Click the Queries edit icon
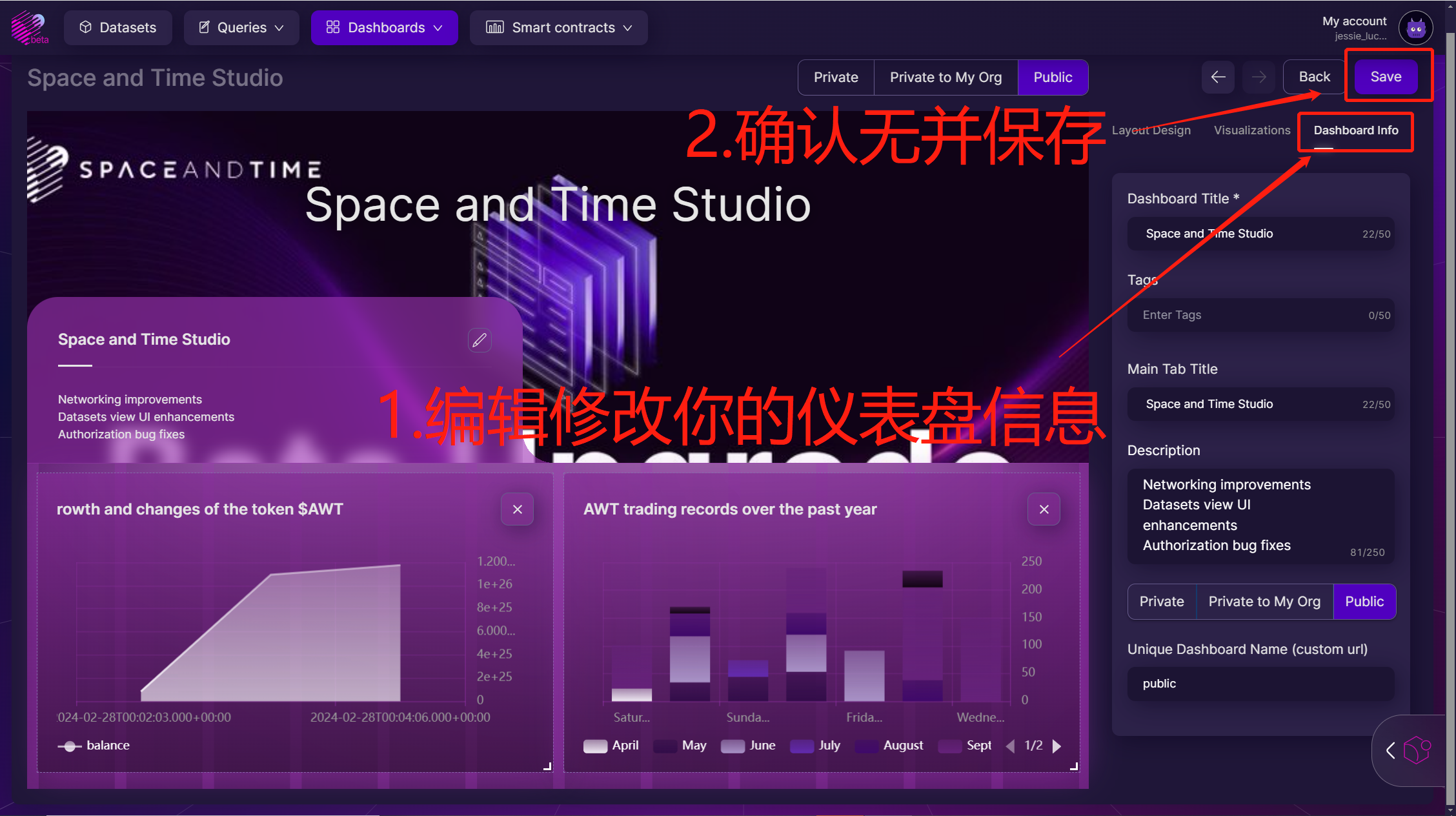 pyautogui.click(x=204, y=27)
